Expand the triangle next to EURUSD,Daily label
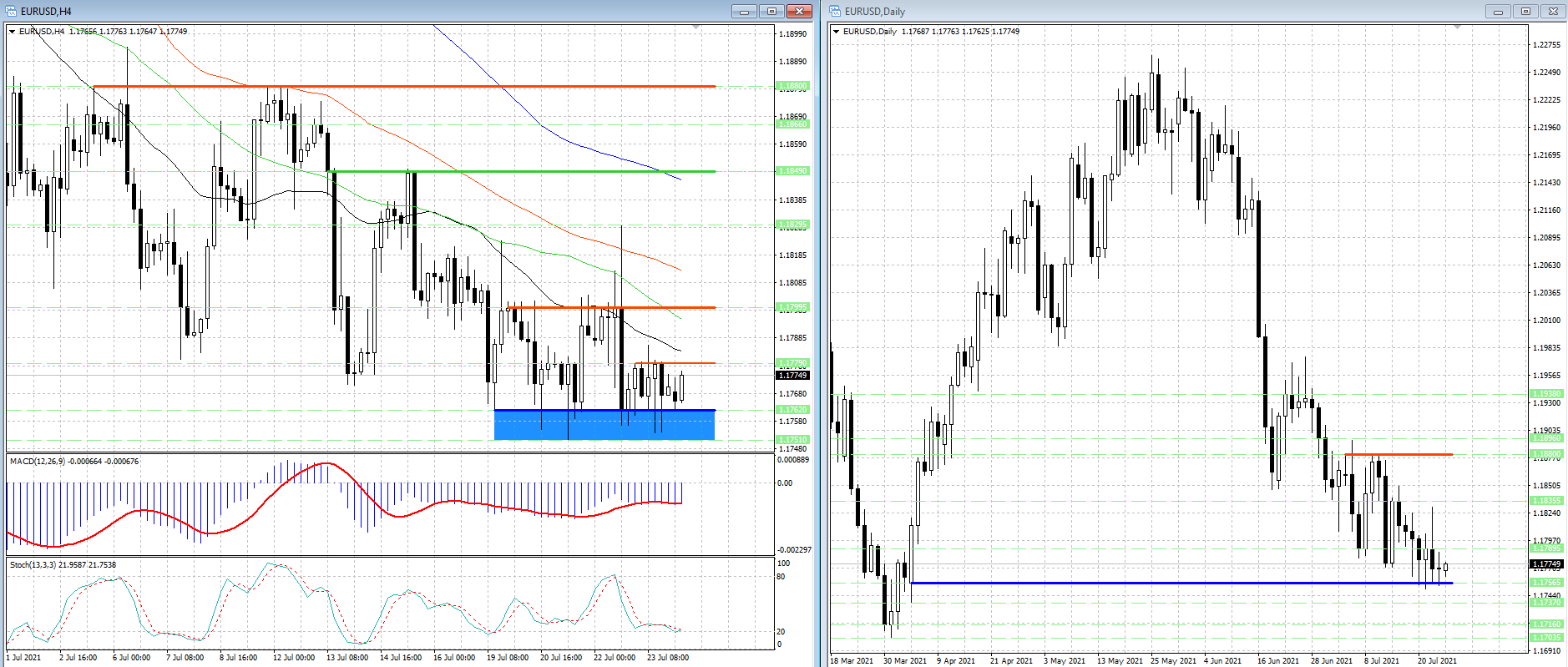This screenshot has height=667, width=1568. point(837,32)
